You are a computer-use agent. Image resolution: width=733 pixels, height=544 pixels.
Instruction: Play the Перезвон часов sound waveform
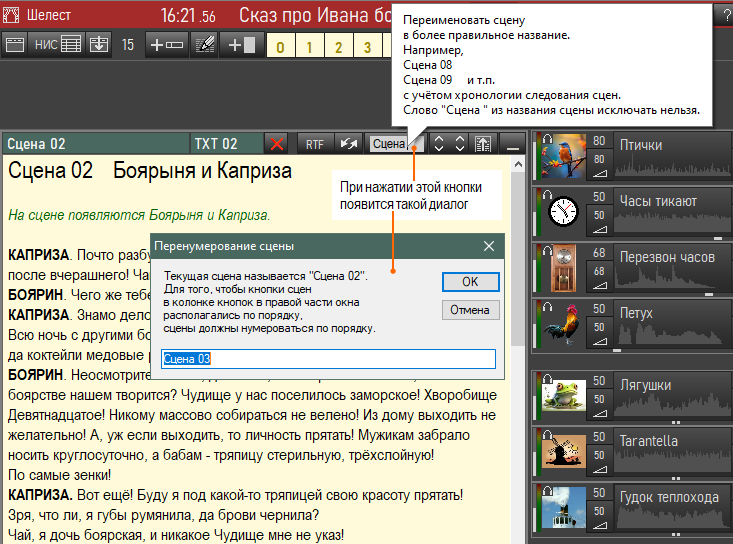[x=672, y=268]
